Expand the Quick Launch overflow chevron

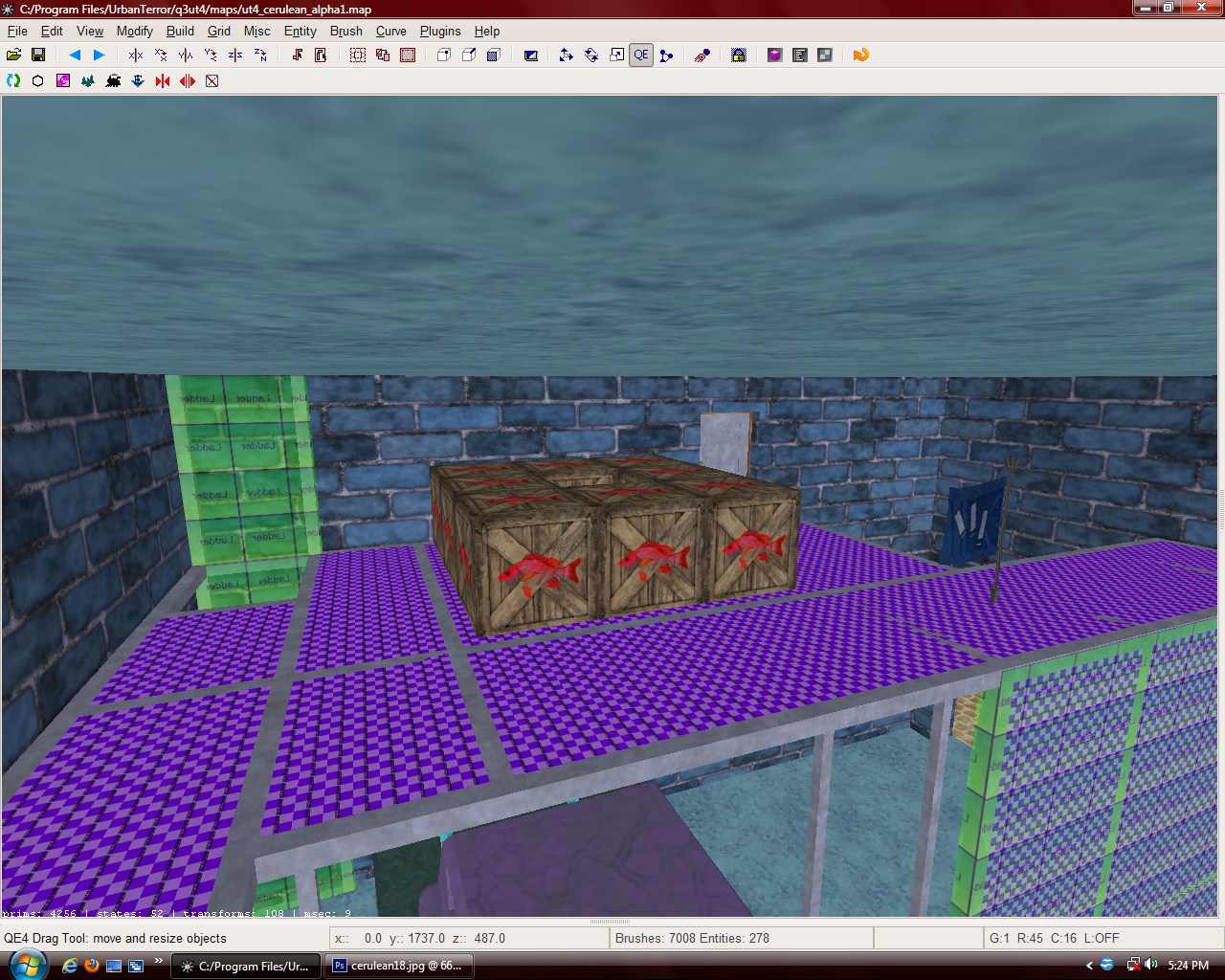pos(159,961)
